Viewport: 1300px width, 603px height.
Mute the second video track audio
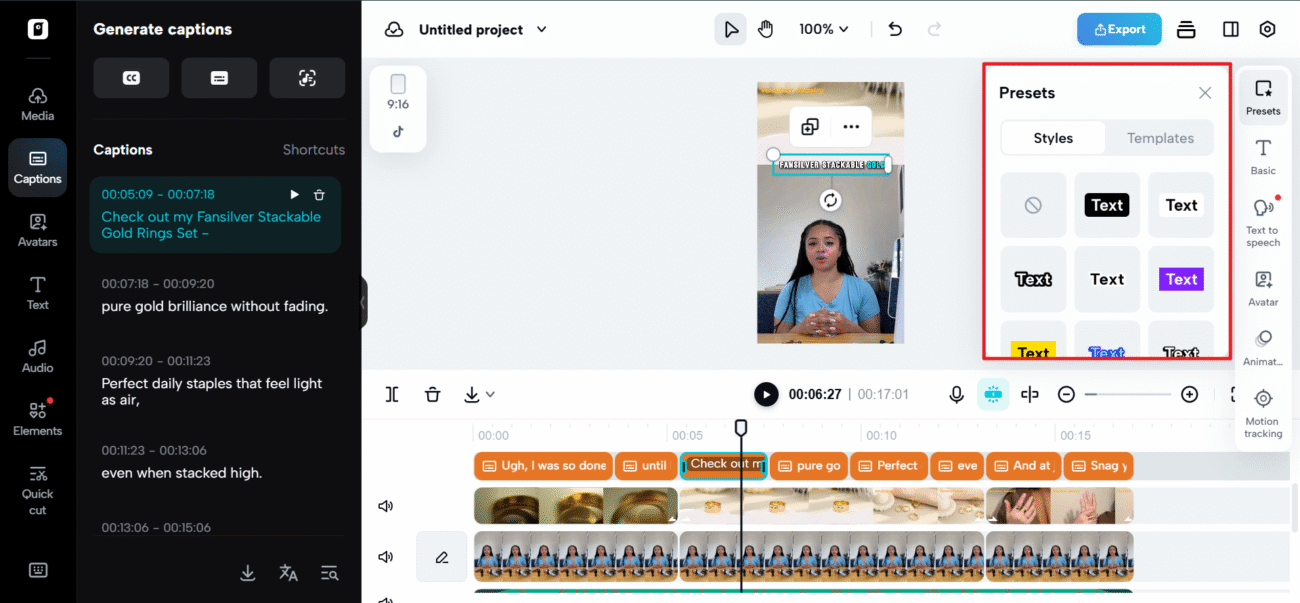385,556
